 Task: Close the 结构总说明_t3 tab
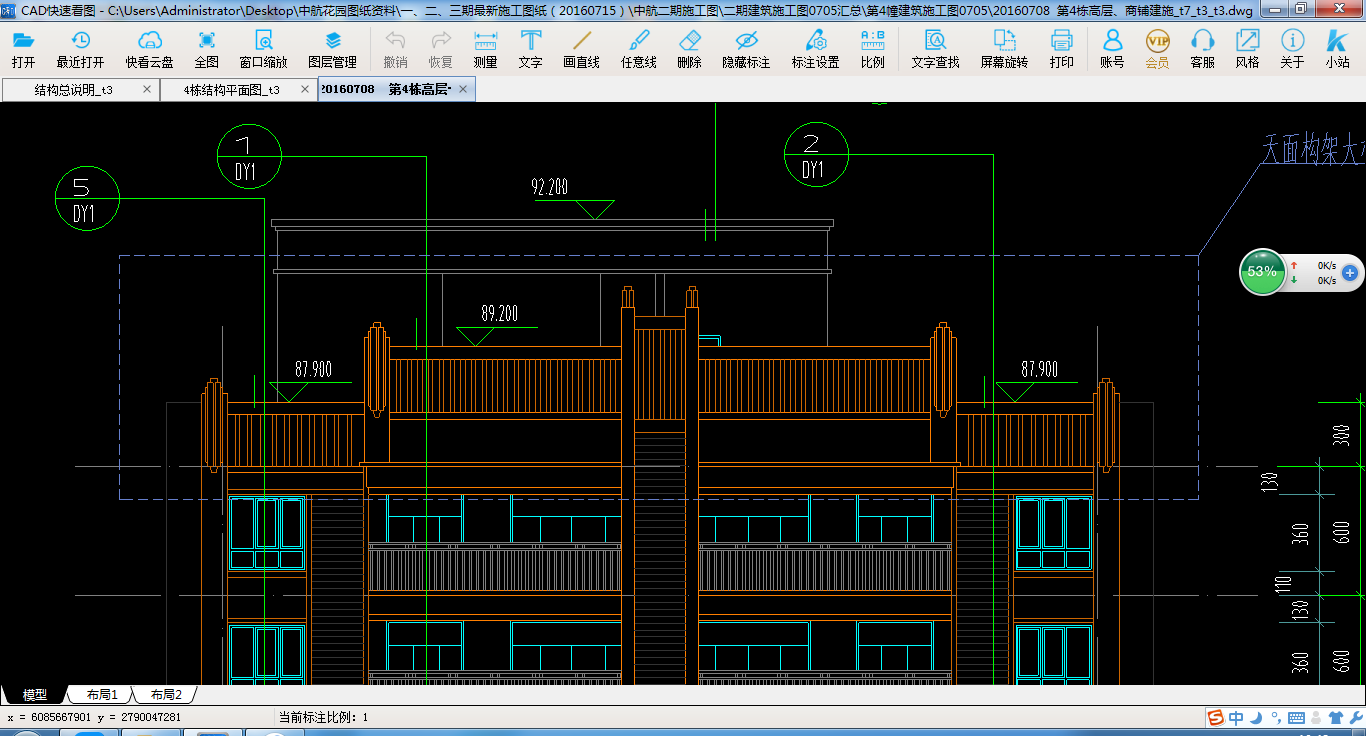[x=147, y=89]
